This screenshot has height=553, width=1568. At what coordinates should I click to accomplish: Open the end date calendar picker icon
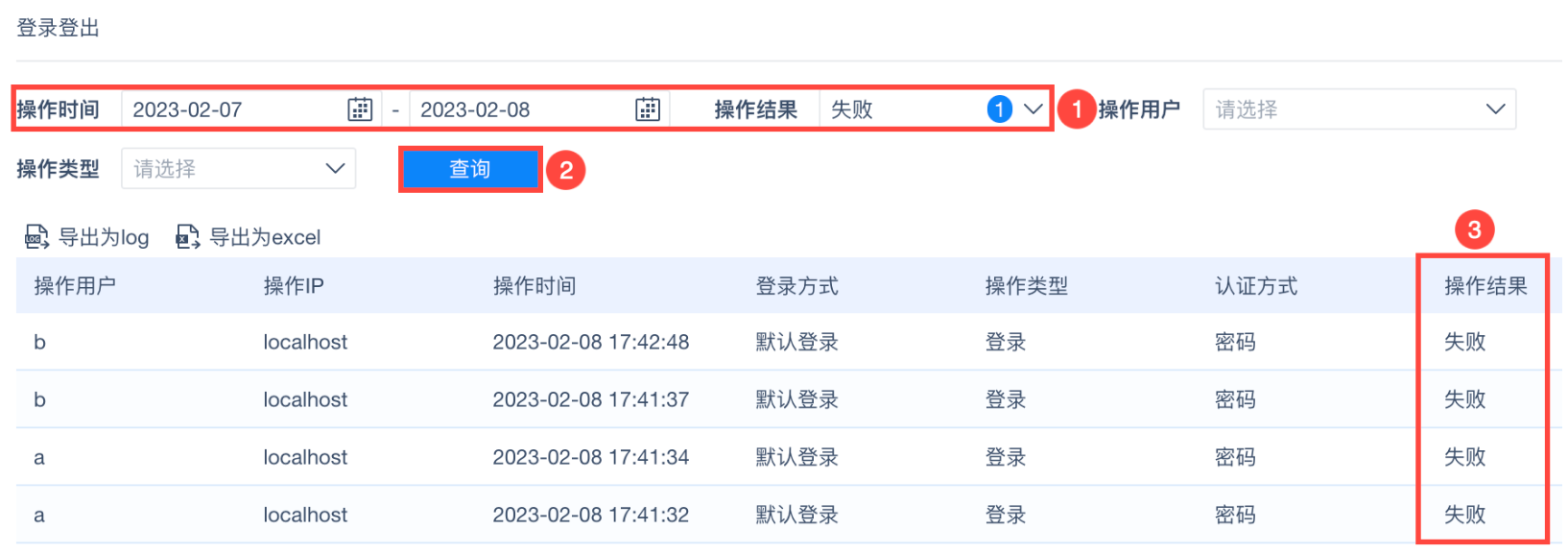coord(648,109)
